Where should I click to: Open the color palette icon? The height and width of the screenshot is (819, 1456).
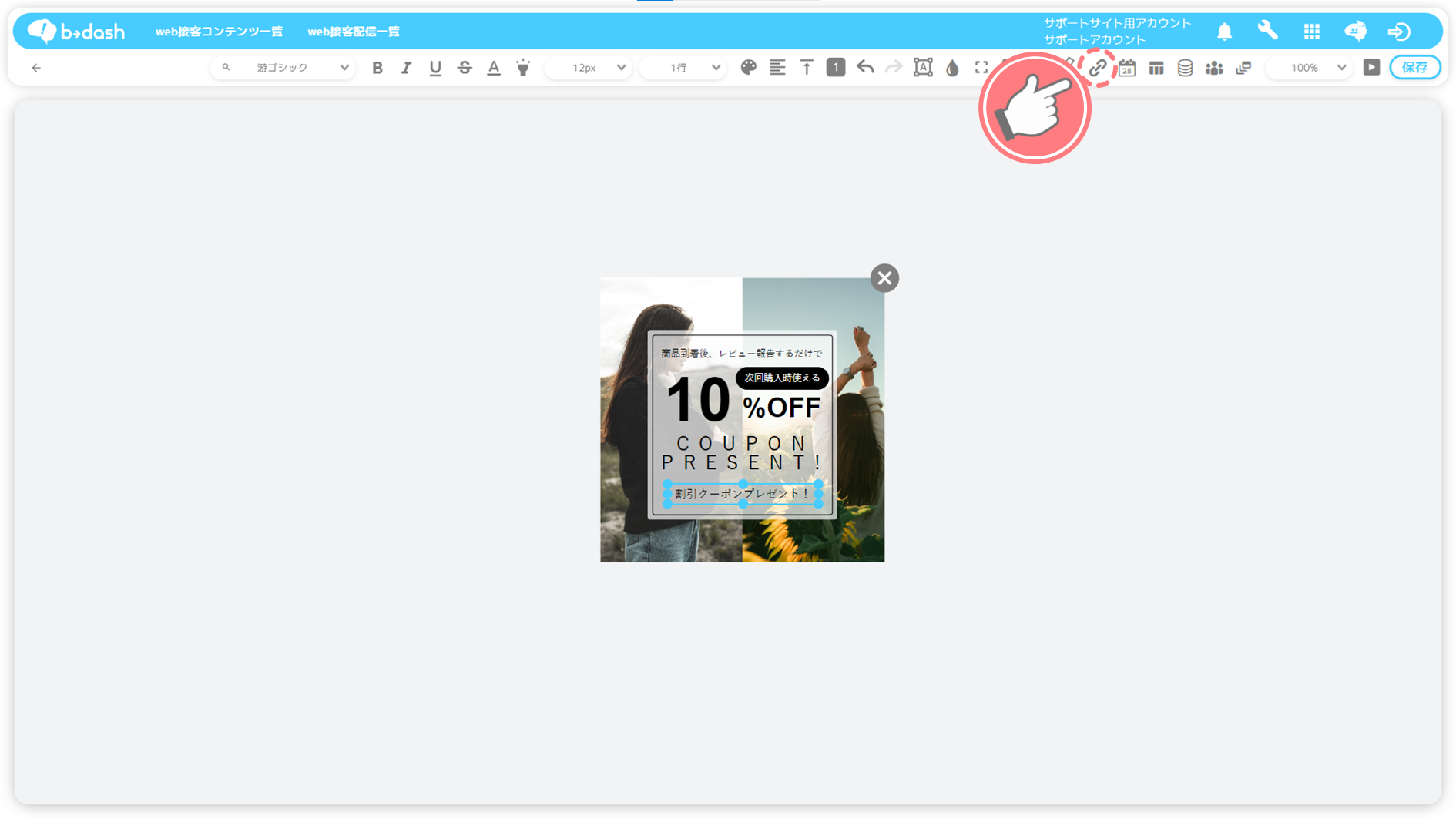pyautogui.click(x=748, y=68)
